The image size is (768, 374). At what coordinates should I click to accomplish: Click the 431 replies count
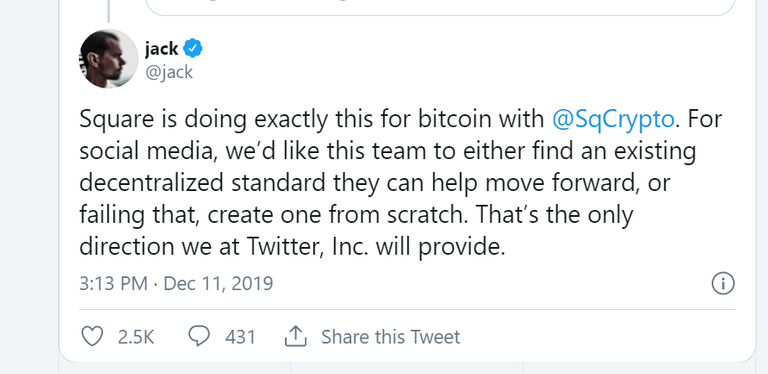tap(240, 337)
